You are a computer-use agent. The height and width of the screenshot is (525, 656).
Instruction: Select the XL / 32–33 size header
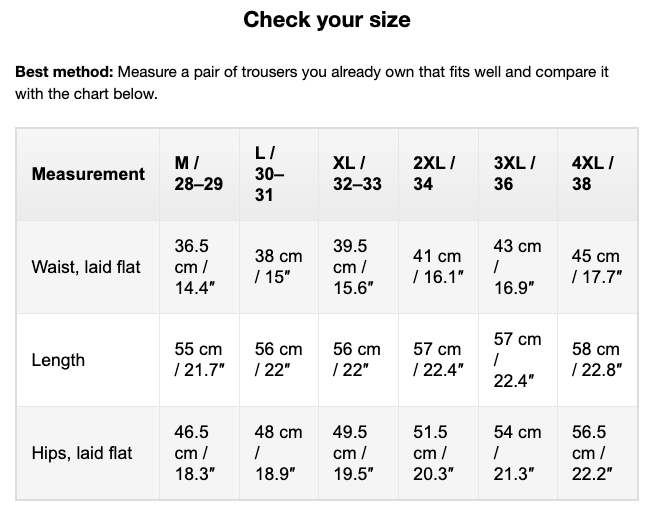click(x=359, y=174)
